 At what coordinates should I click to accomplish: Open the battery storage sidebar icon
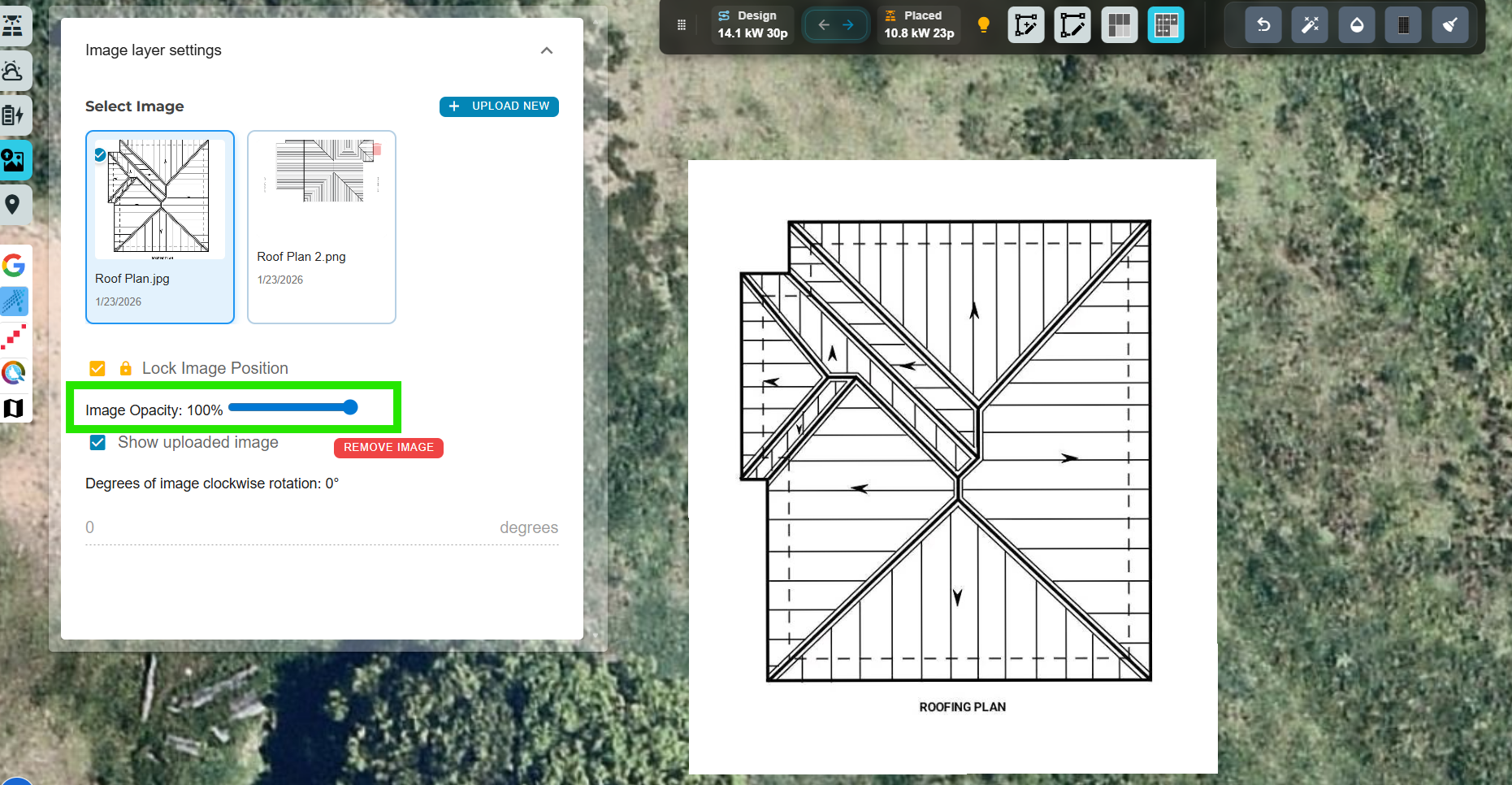(x=13, y=115)
